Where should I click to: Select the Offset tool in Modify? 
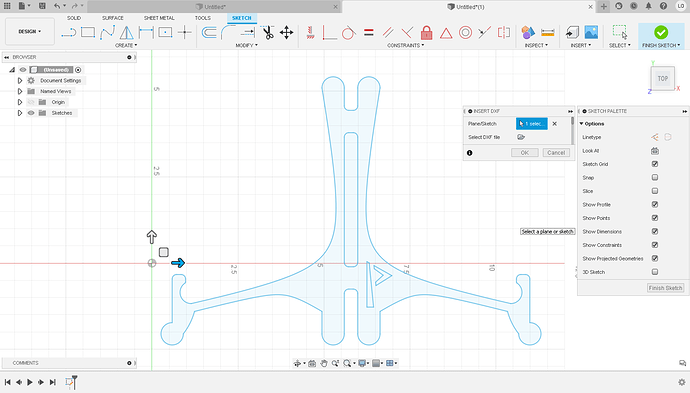pos(209,33)
